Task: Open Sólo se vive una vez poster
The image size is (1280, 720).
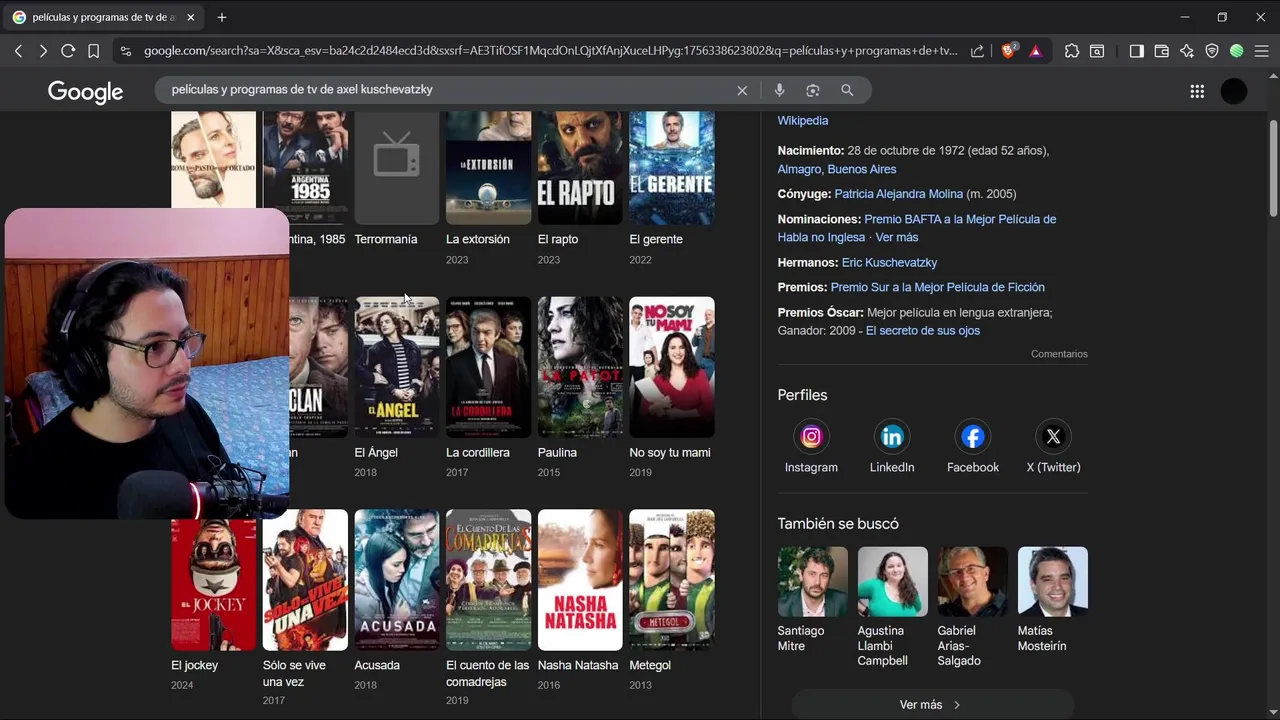Action: pyautogui.click(x=305, y=580)
